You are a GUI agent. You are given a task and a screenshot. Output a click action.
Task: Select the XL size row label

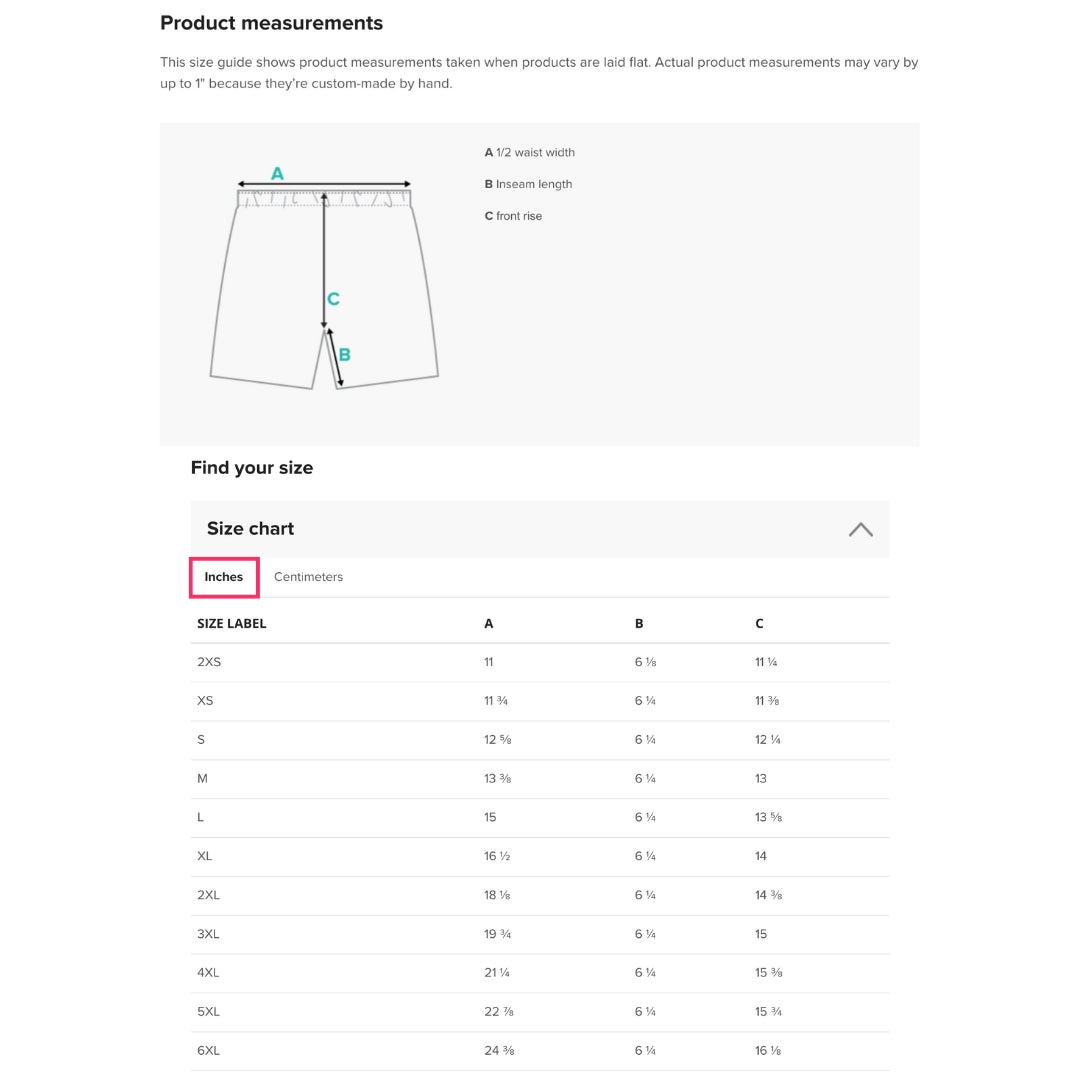click(205, 856)
